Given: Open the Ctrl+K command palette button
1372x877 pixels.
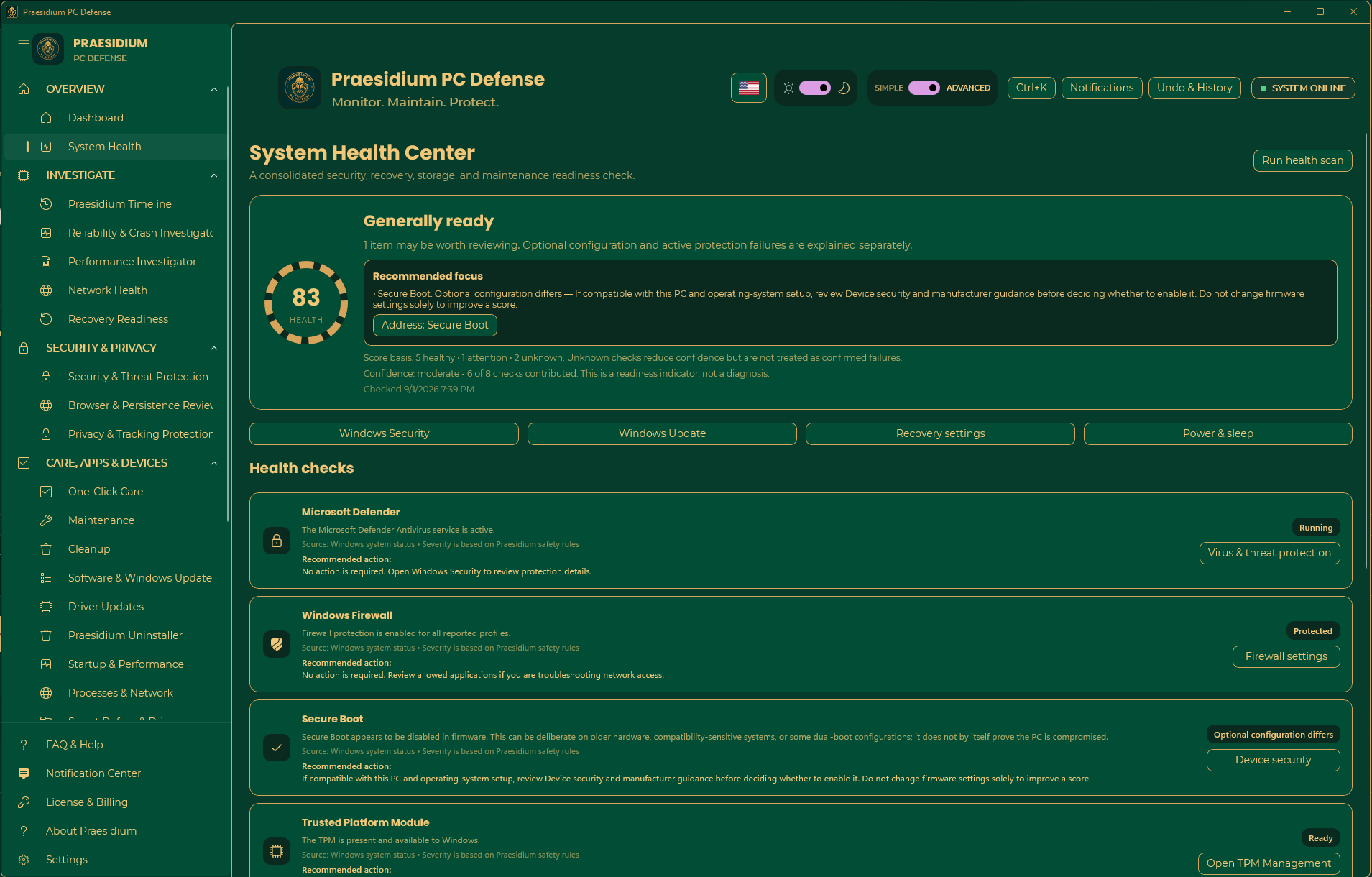Looking at the screenshot, I should pos(1031,88).
